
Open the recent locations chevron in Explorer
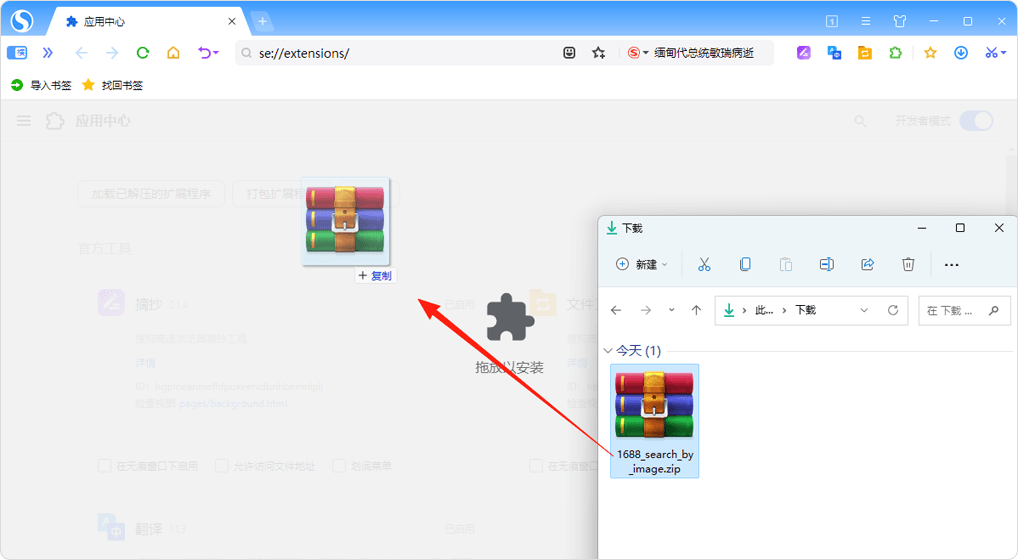(x=671, y=311)
